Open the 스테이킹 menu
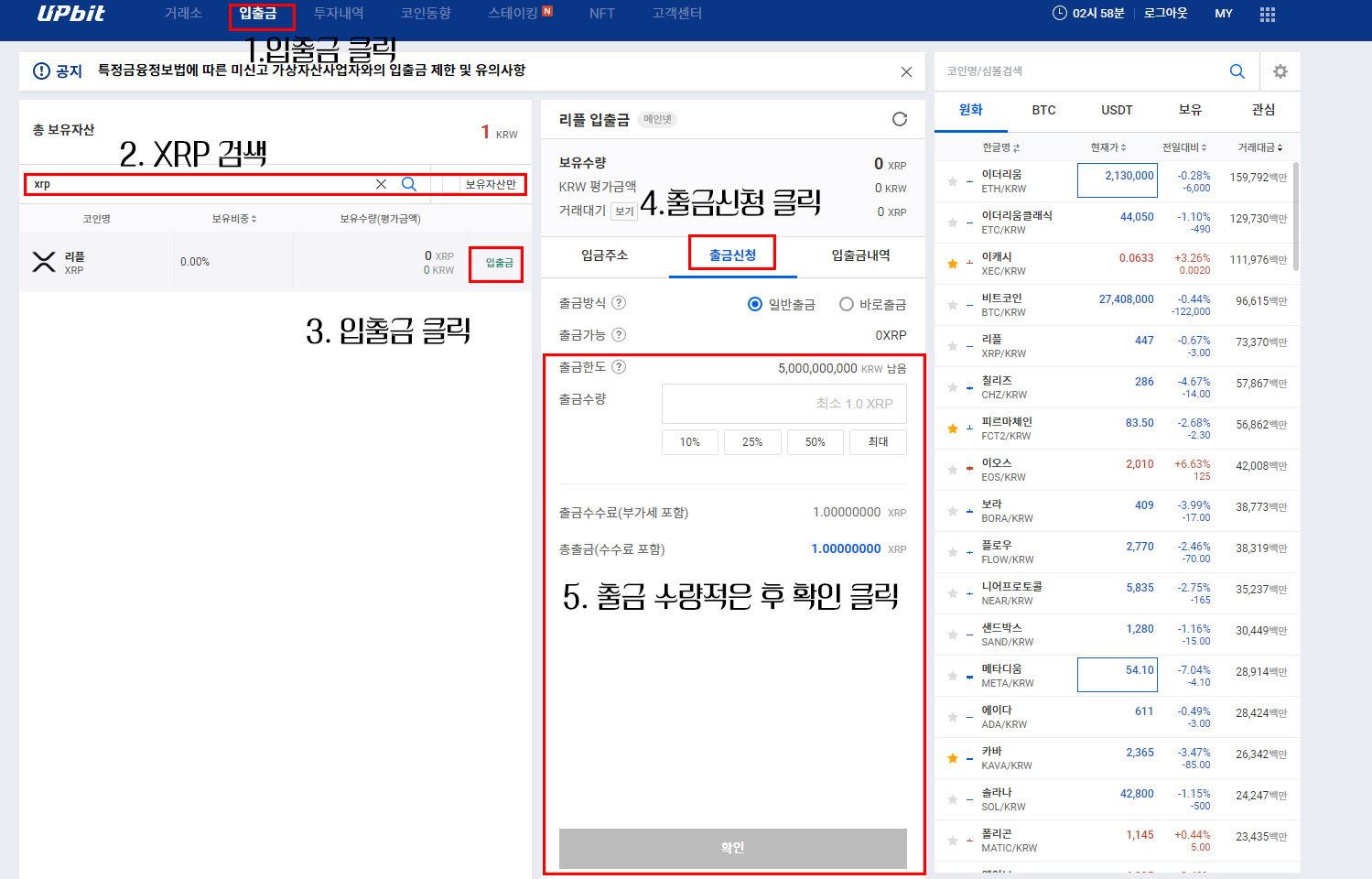The height and width of the screenshot is (879, 1372). (513, 14)
